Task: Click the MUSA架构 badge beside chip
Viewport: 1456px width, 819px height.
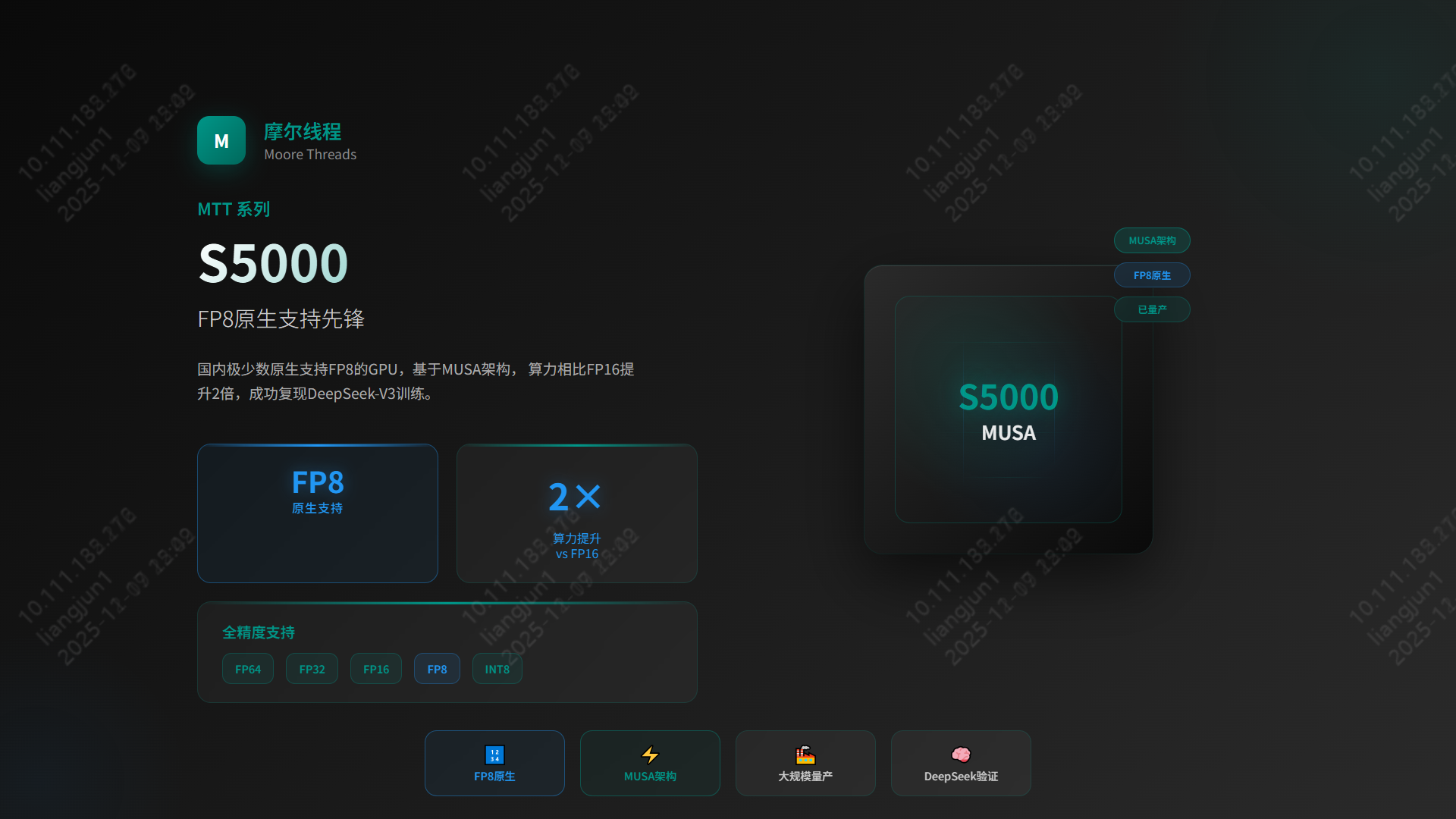Action: [x=1152, y=240]
